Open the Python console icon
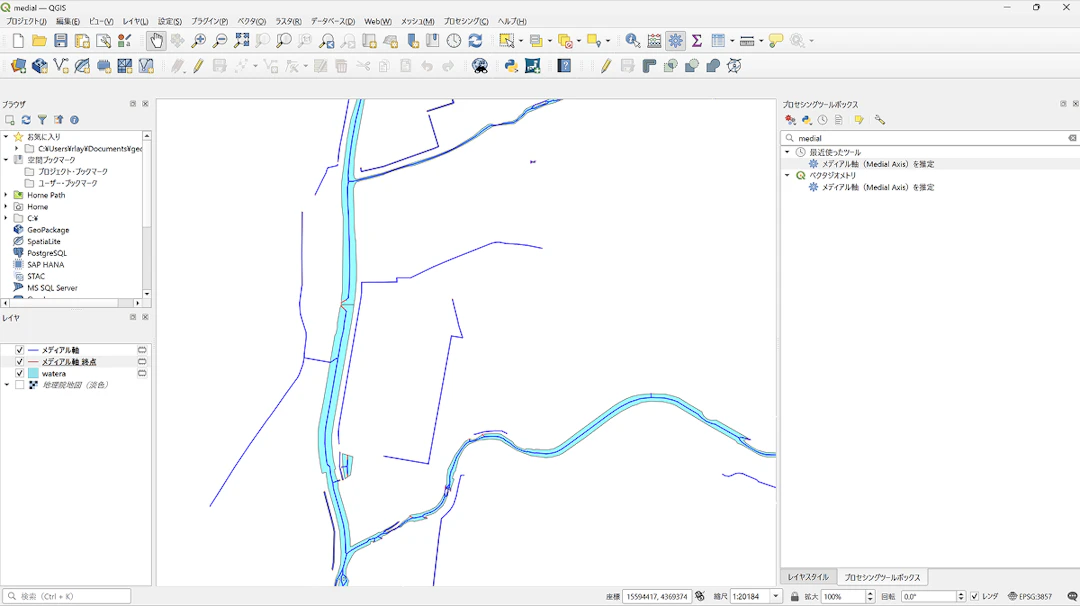1080x606 pixels. [511, 66]
